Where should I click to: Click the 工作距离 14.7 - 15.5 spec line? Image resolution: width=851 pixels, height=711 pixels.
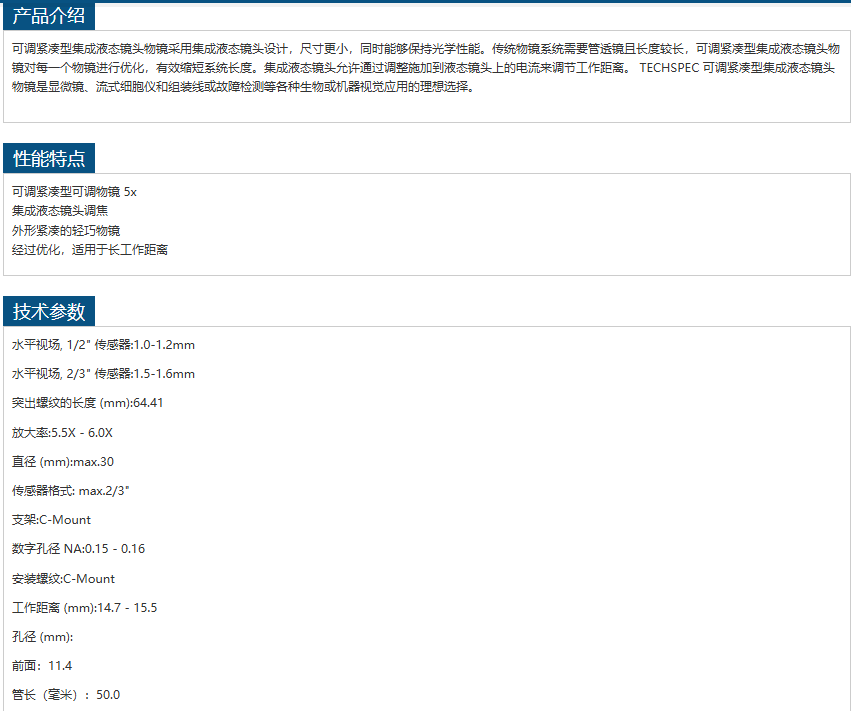click(x=84, y=608)
